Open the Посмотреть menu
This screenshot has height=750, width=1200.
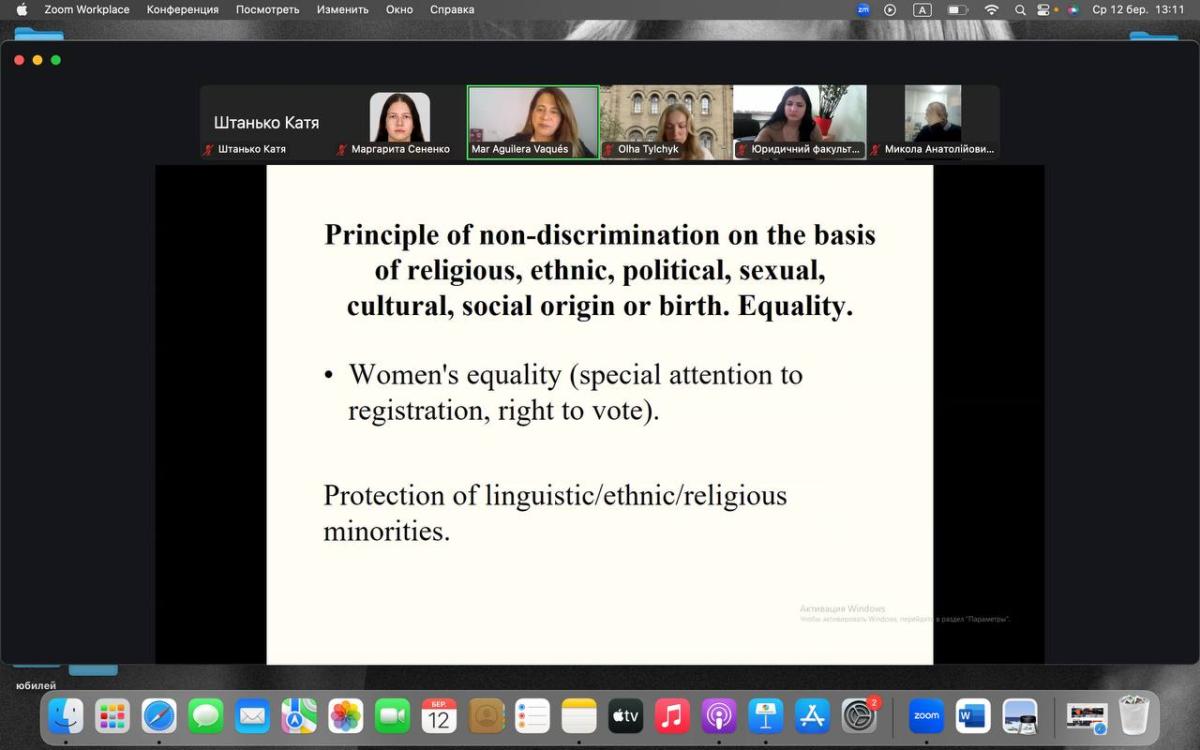coord(267,10)
